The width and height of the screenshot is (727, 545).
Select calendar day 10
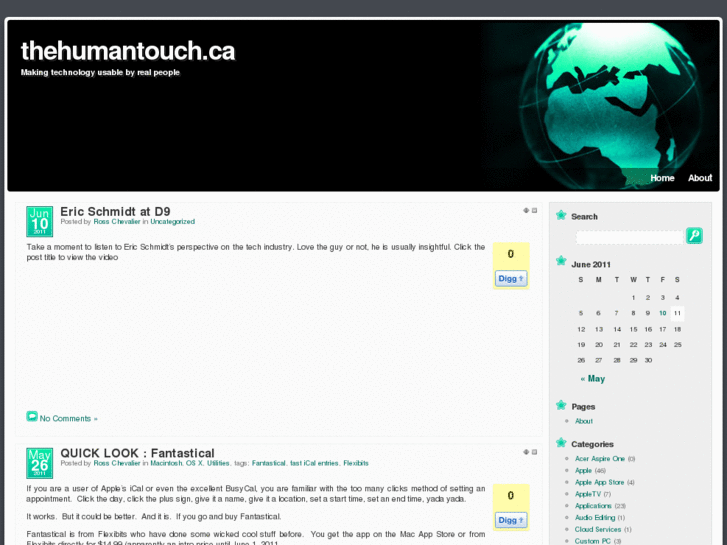point(663,314)
